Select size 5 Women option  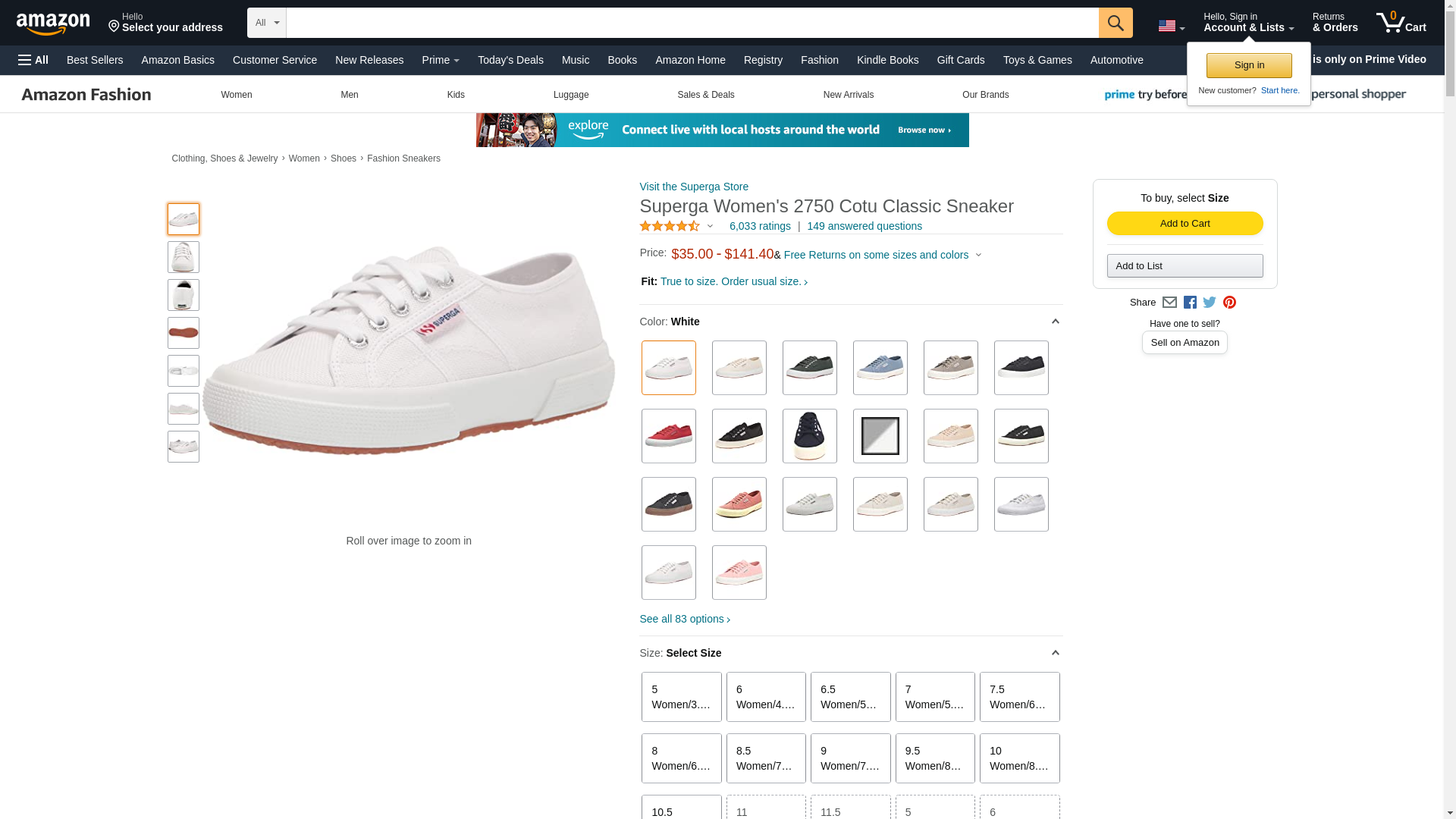(681, 697)
